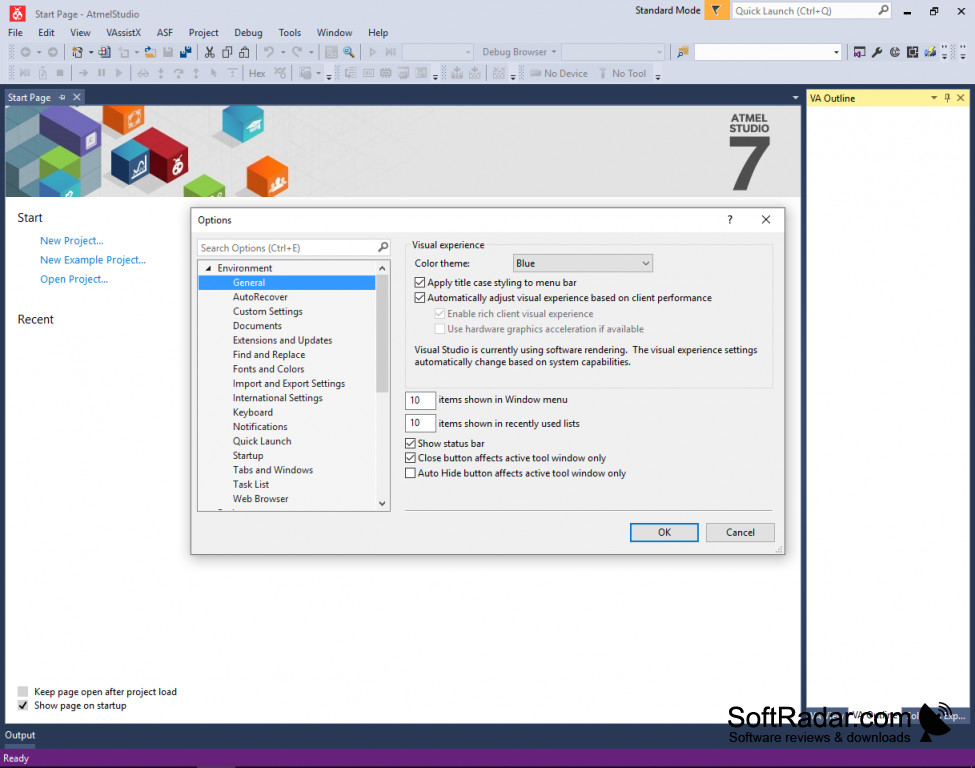Click the Options help question mark
Screen dimensions: 975x768
[x=730, y=220]
